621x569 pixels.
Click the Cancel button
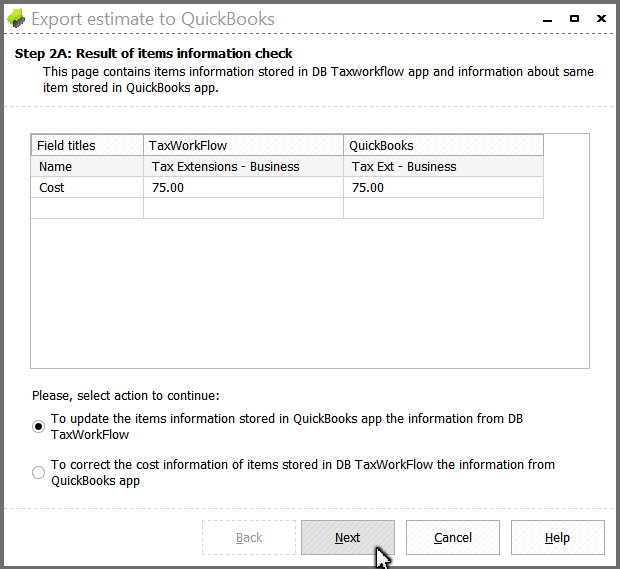(453, 537)
